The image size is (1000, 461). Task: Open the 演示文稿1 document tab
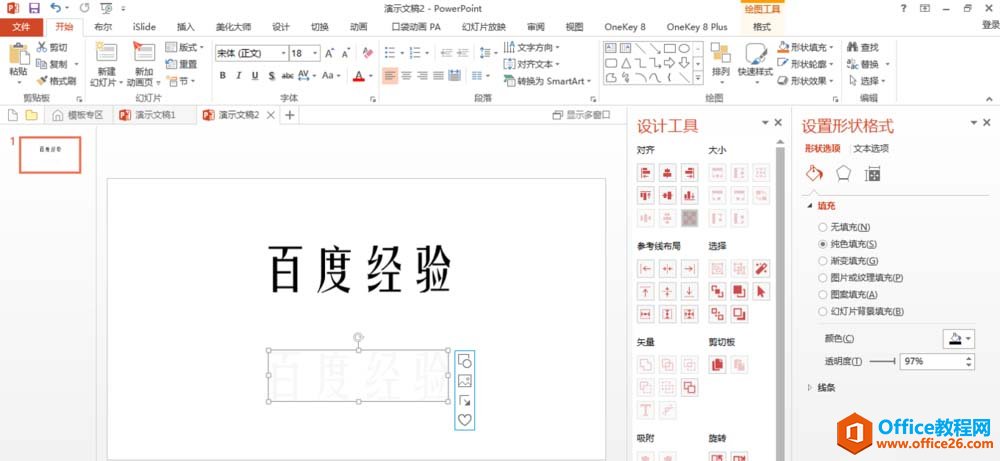click(155, 115)
